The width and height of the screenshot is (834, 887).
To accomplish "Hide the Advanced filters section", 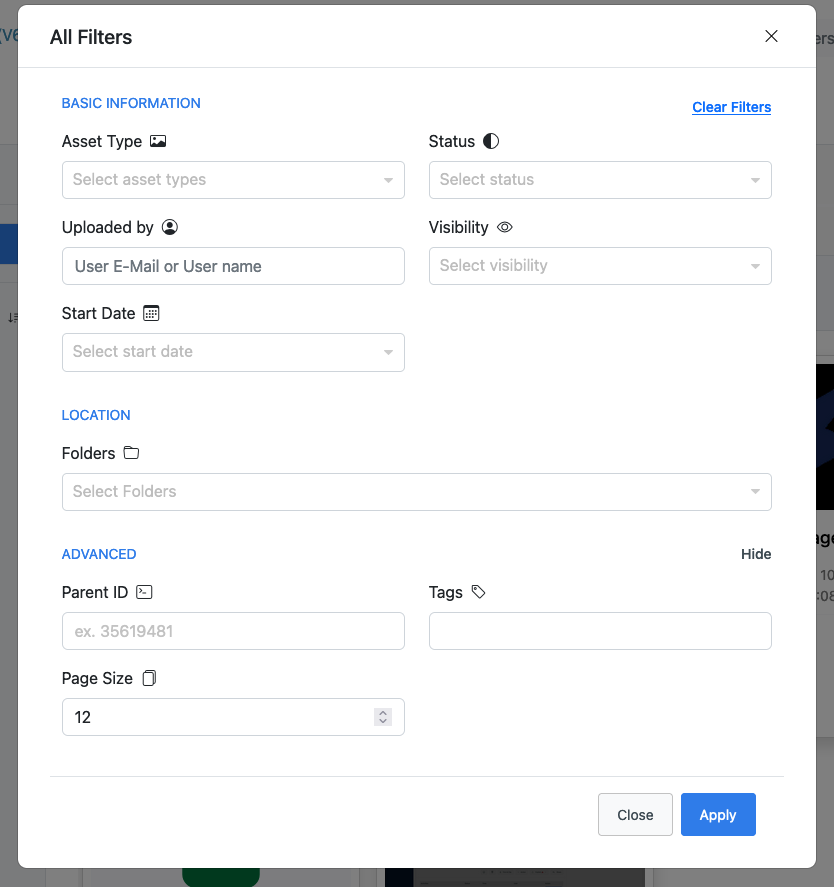I will pyautogui.click(x=756, y=554).
